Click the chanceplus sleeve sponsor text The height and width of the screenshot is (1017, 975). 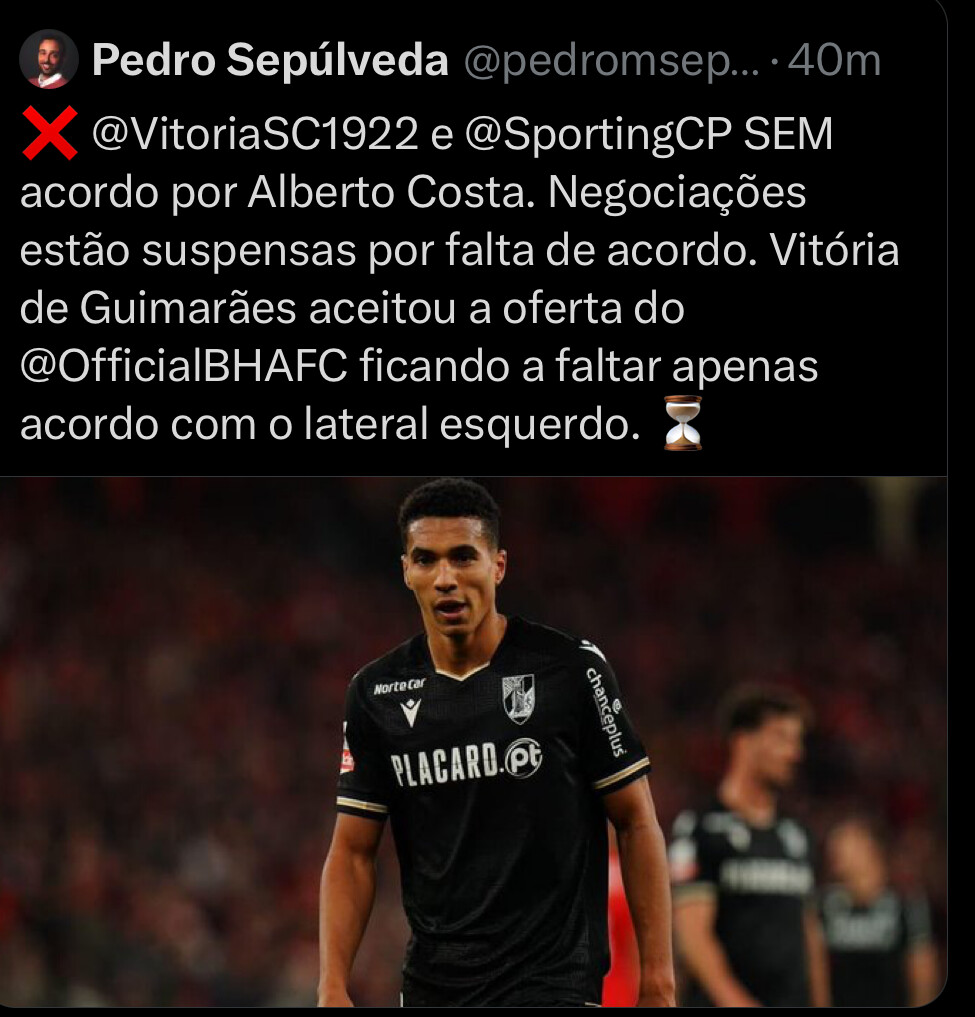click(x=606, y=712)
